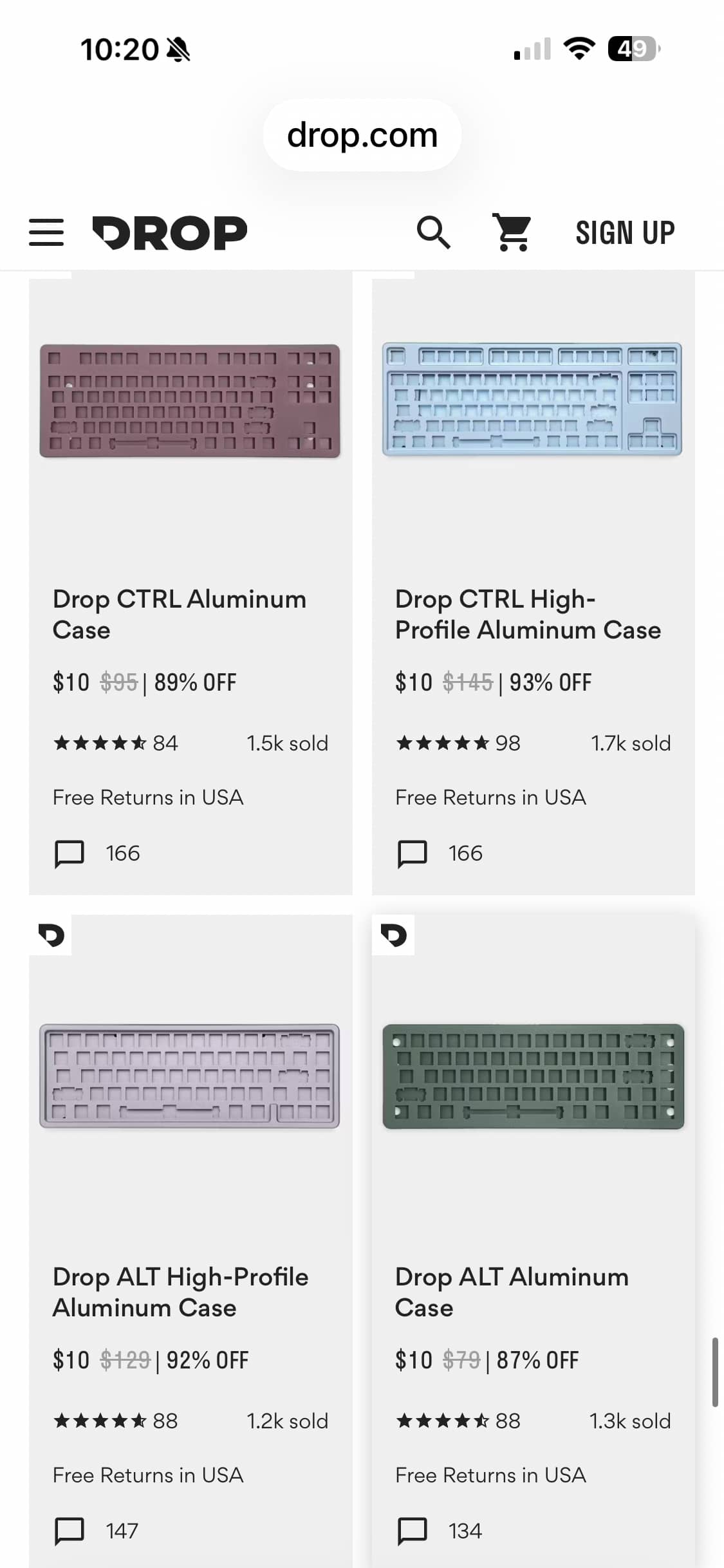Open the hamburger navigation menu

(46, 232)
